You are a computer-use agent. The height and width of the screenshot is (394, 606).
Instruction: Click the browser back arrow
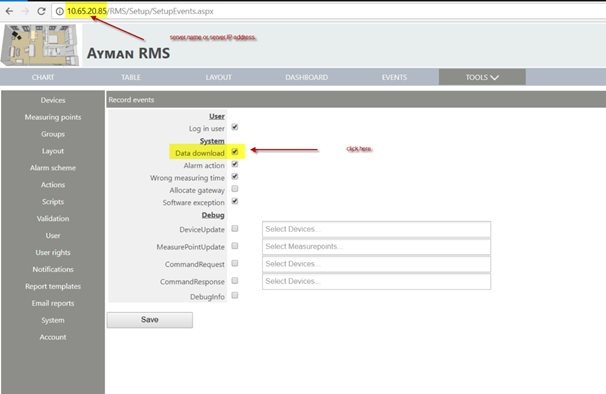point(9,11)
